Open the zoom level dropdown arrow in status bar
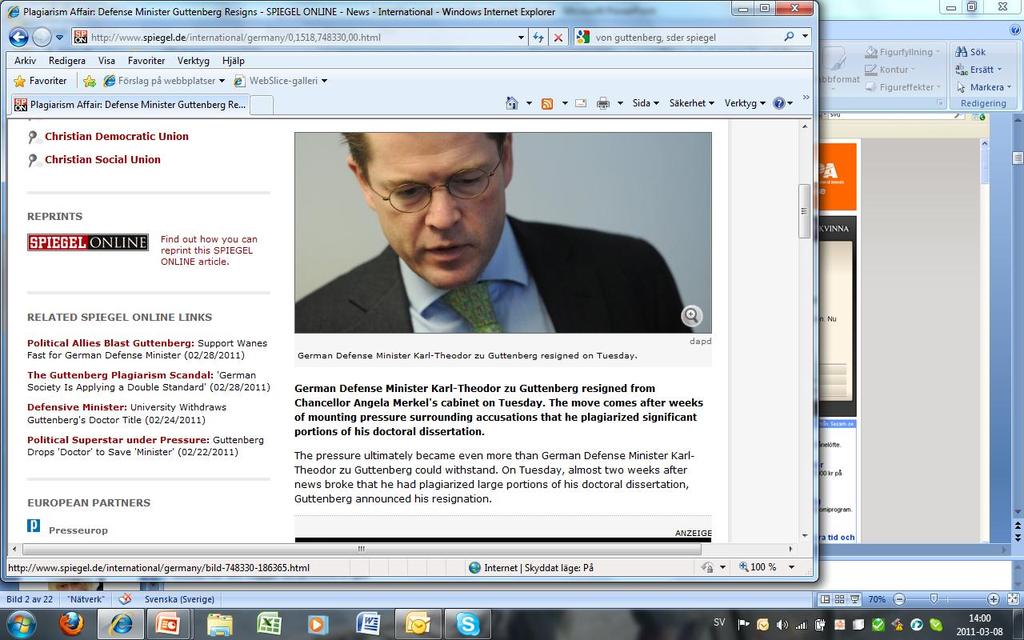 click(x=792, y=567)
